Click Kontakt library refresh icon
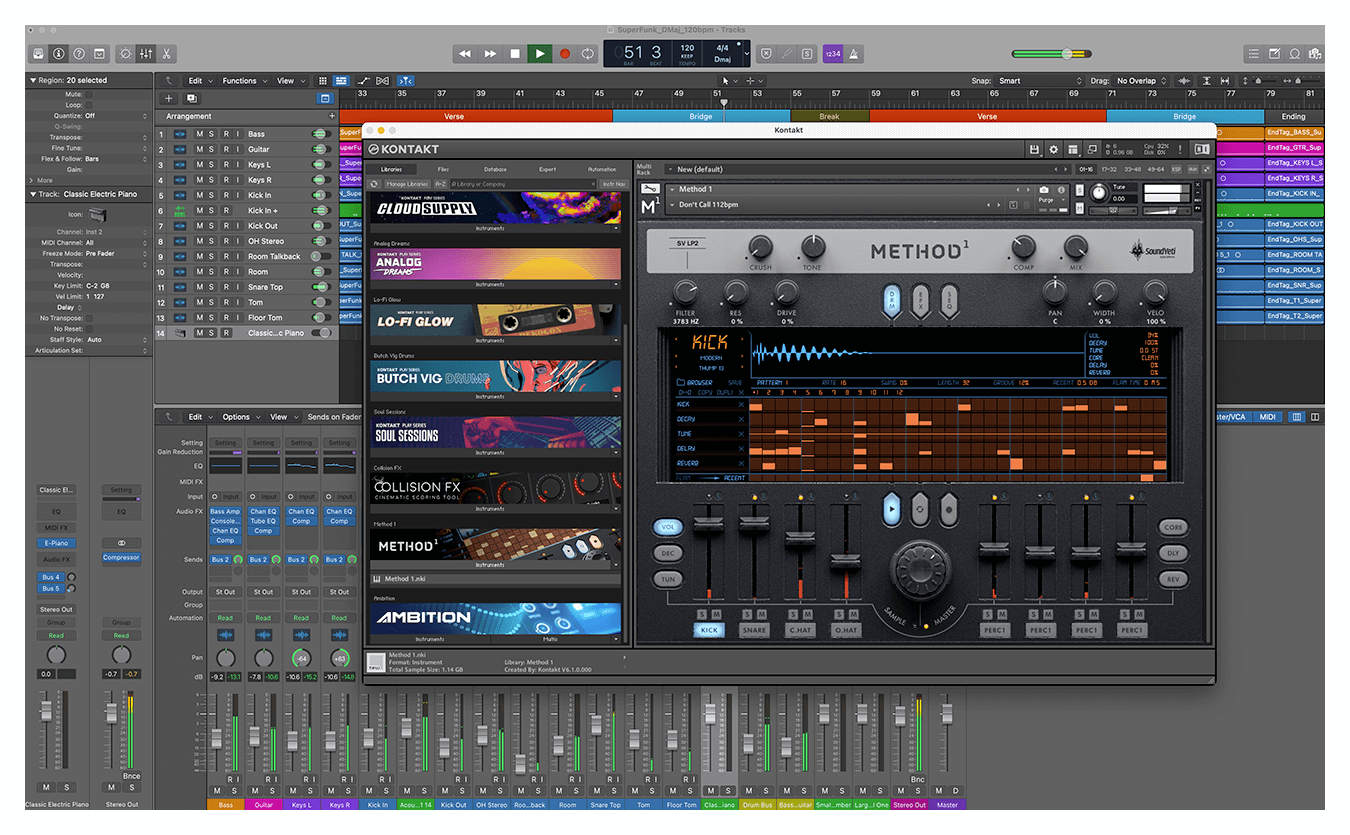 tap(374, 184)
